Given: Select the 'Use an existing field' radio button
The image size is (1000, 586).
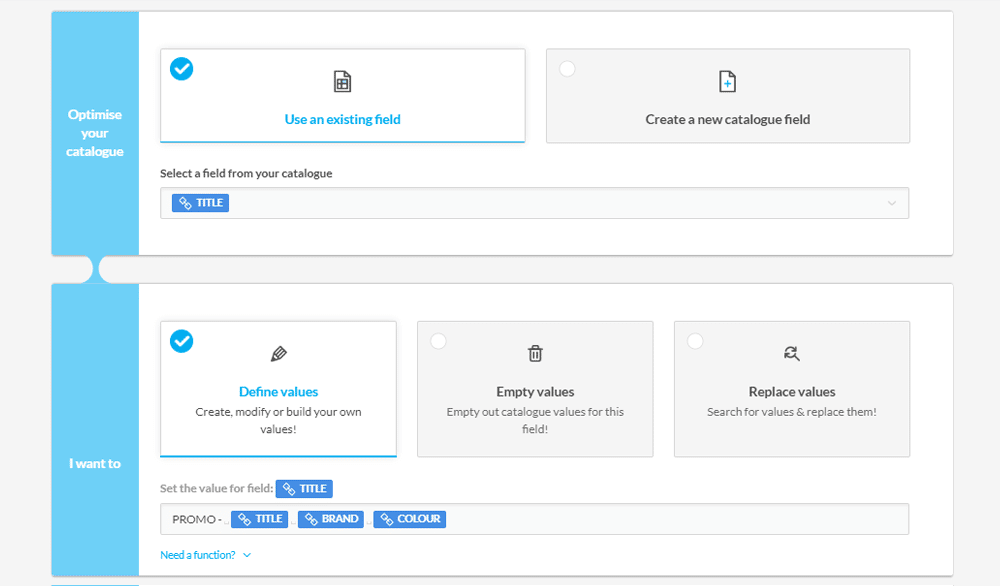Looking at the screenshot, I should (182, 69).
